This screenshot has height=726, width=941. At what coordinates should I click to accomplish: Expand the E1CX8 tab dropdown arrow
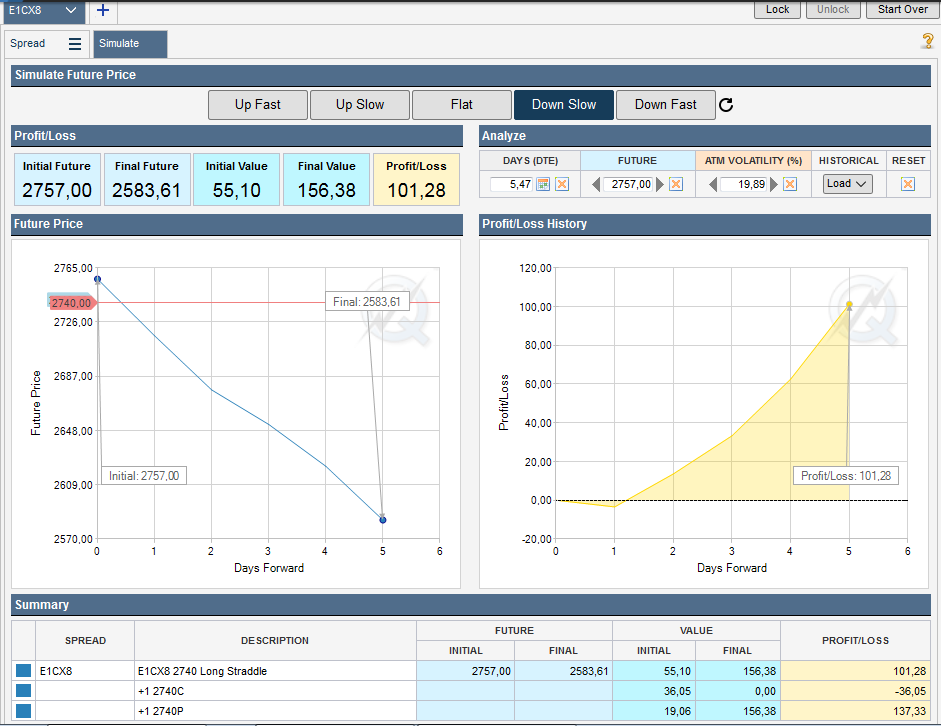(70, 10)
